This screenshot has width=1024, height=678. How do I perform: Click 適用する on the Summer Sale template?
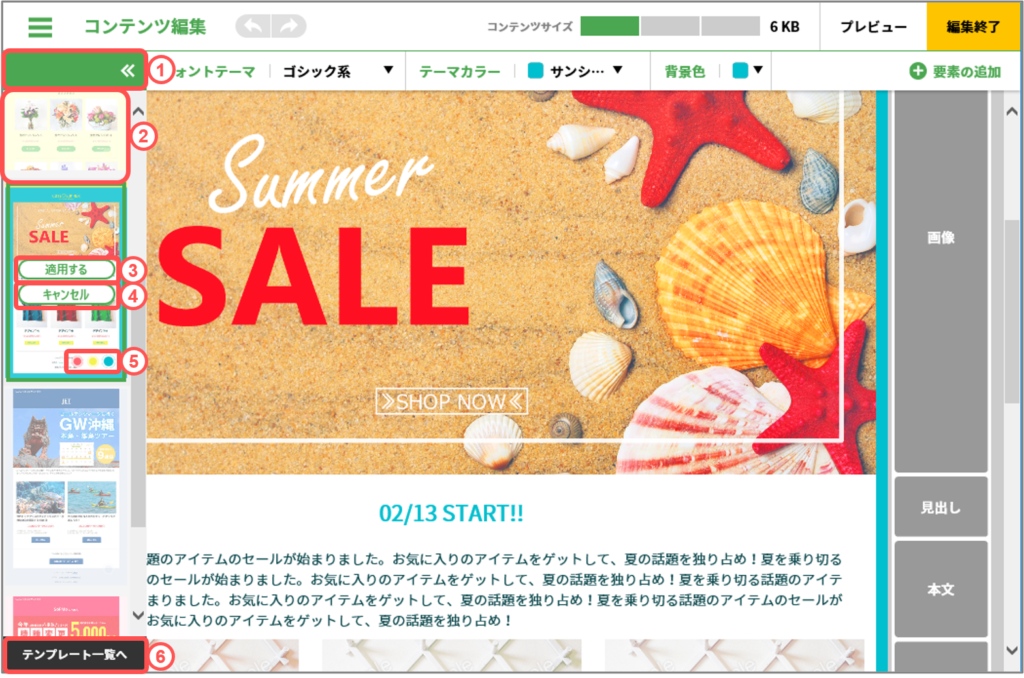pos(66,269)
